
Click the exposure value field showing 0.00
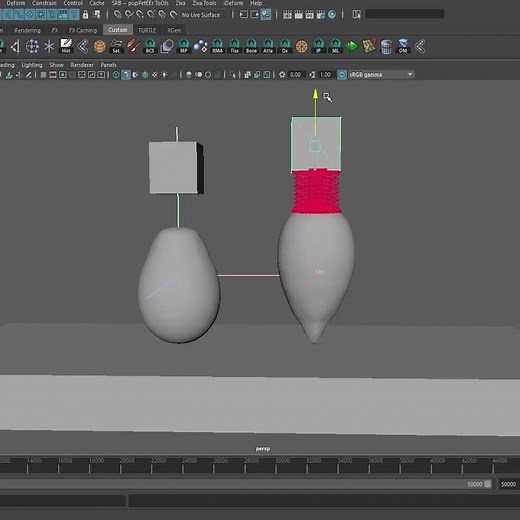point(295,75)
